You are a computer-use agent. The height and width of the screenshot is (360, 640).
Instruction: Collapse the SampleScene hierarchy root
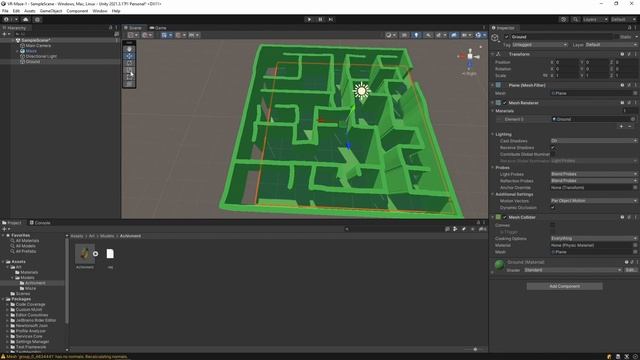tap(12, 40)
